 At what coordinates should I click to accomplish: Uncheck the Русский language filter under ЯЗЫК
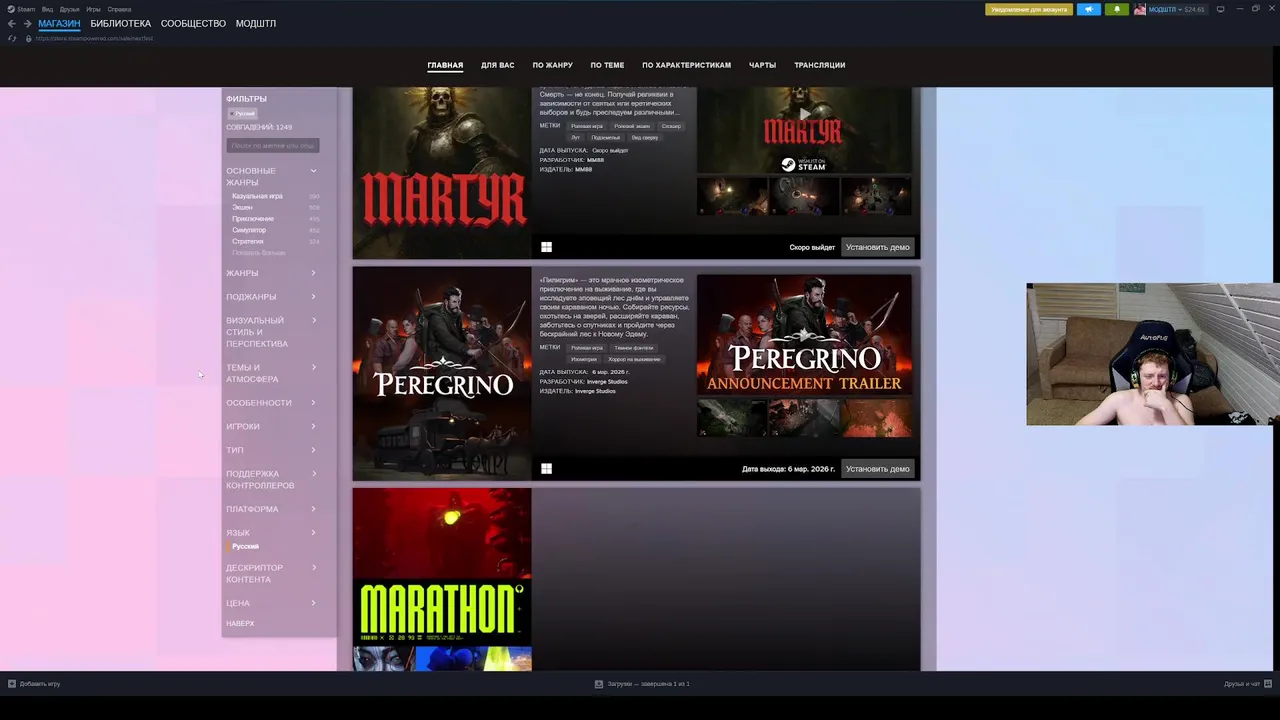(x=245, y=547)
